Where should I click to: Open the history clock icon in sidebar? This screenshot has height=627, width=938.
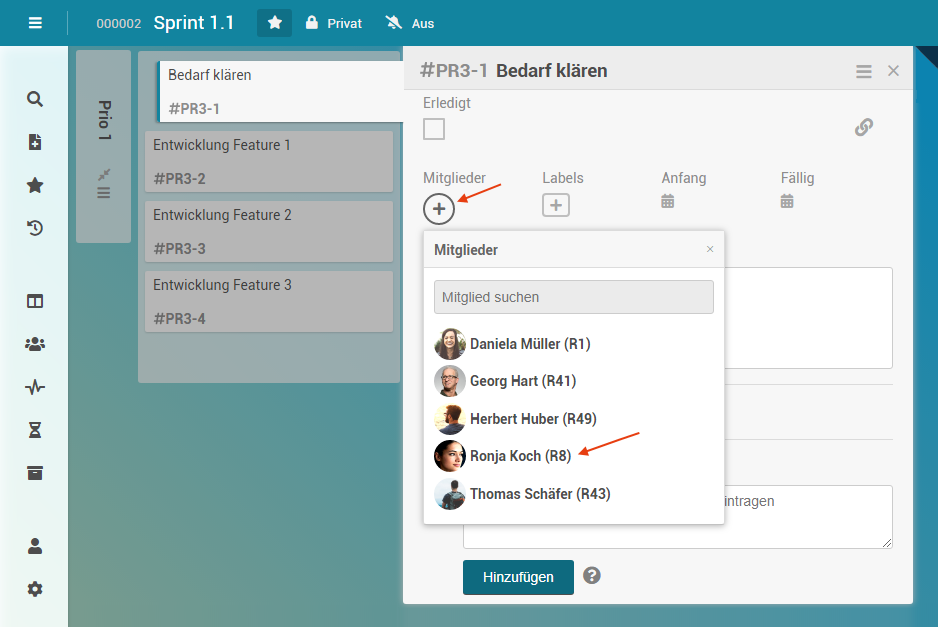(35, 228)
